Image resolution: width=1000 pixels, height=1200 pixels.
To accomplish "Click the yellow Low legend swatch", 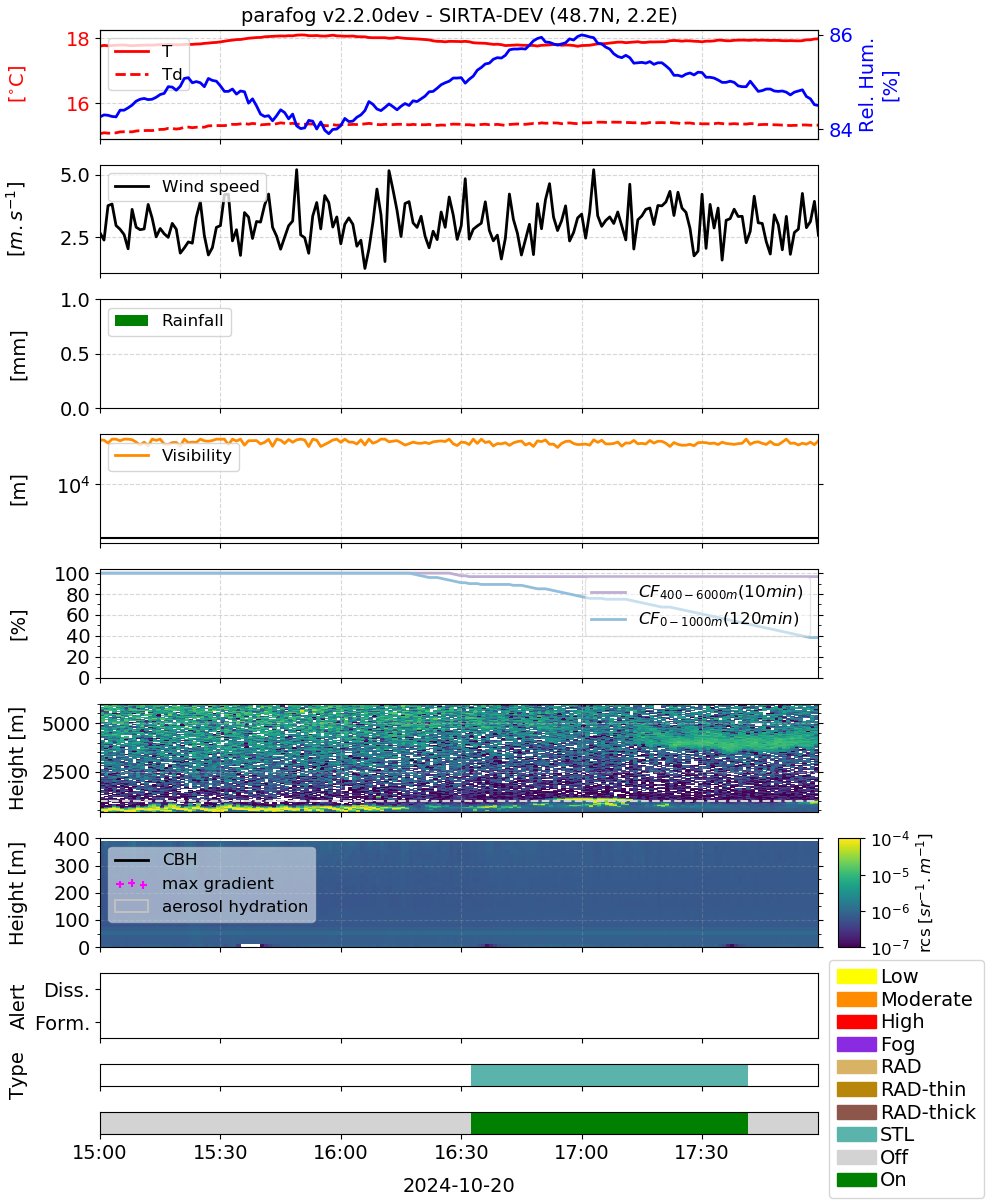I will point(856,976).
